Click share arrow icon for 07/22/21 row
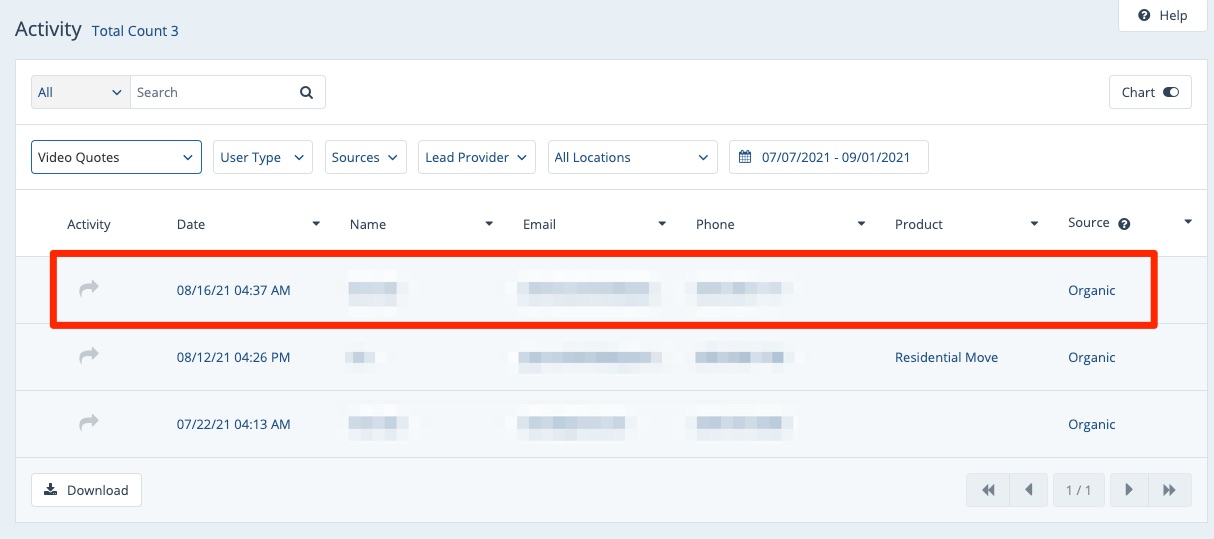The width and height of the screenshot is (1214, 539). coord(89,423)
